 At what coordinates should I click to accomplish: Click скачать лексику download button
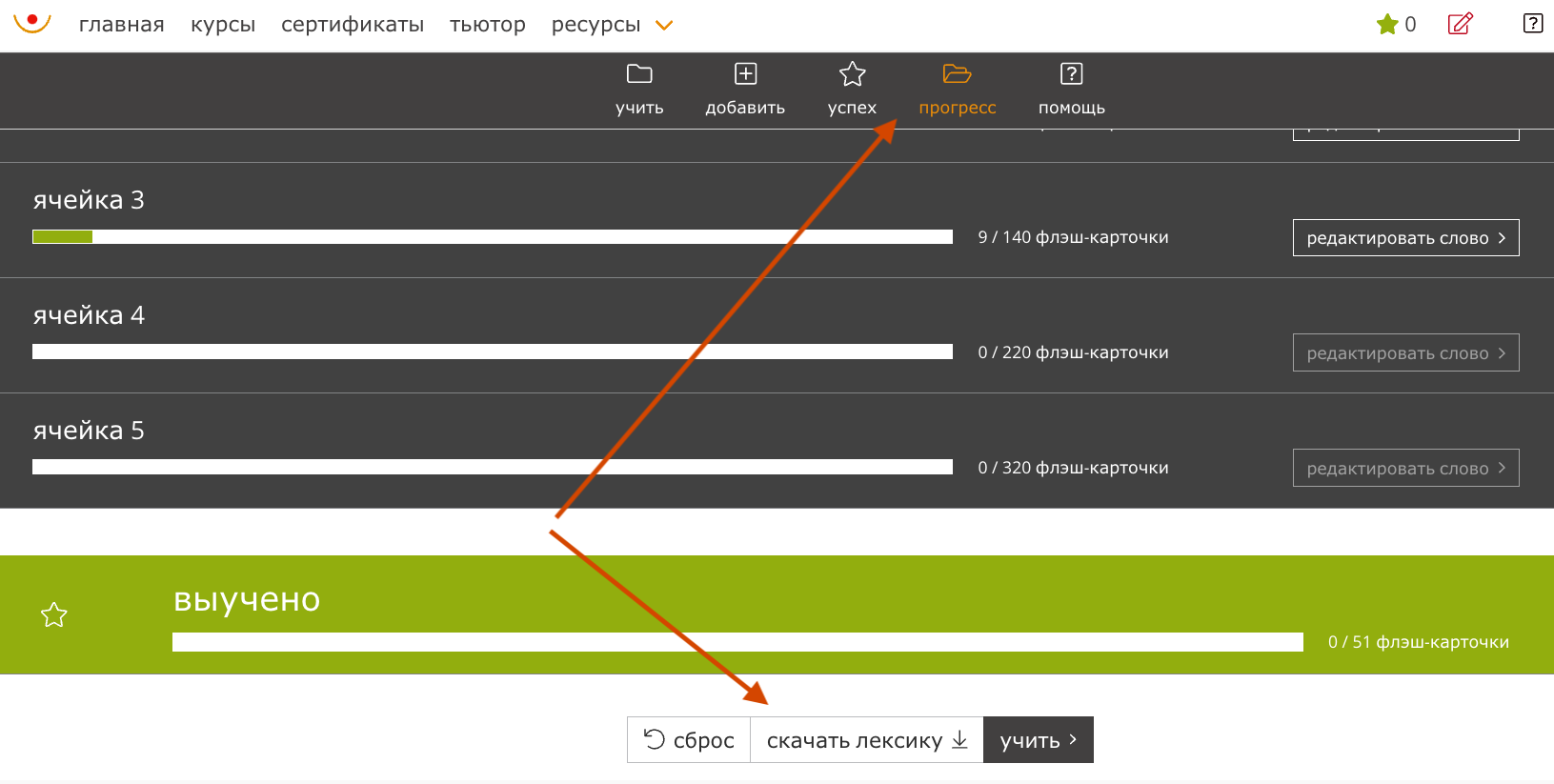(x=867, y=740)
